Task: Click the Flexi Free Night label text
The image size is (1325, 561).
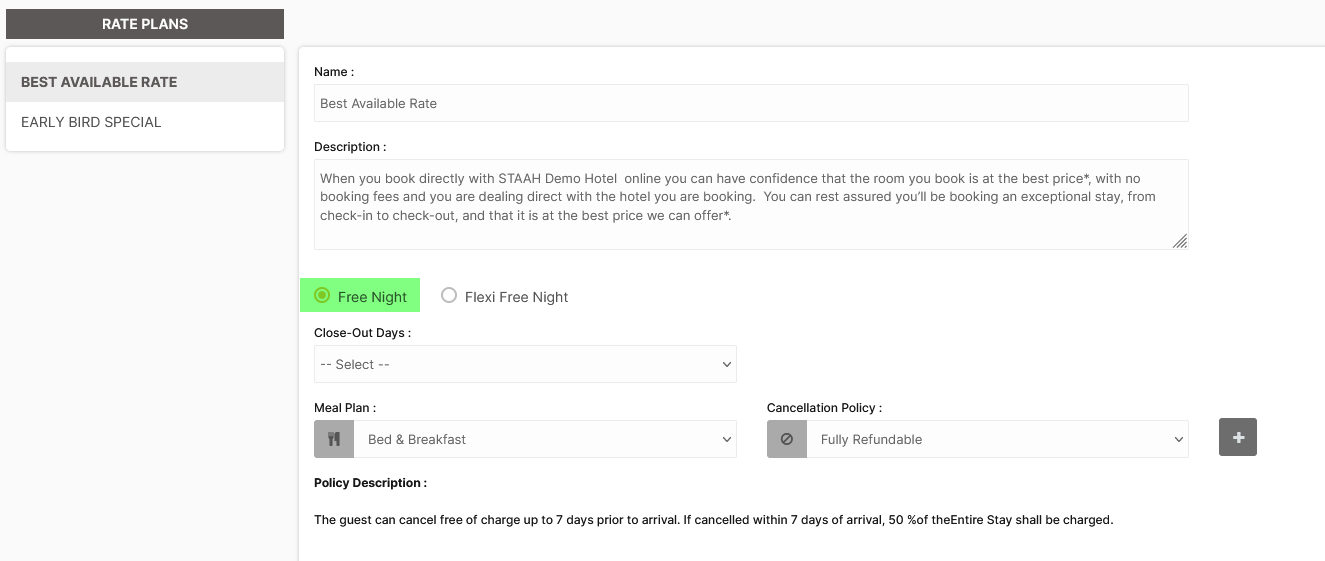Action: (516, 297)
